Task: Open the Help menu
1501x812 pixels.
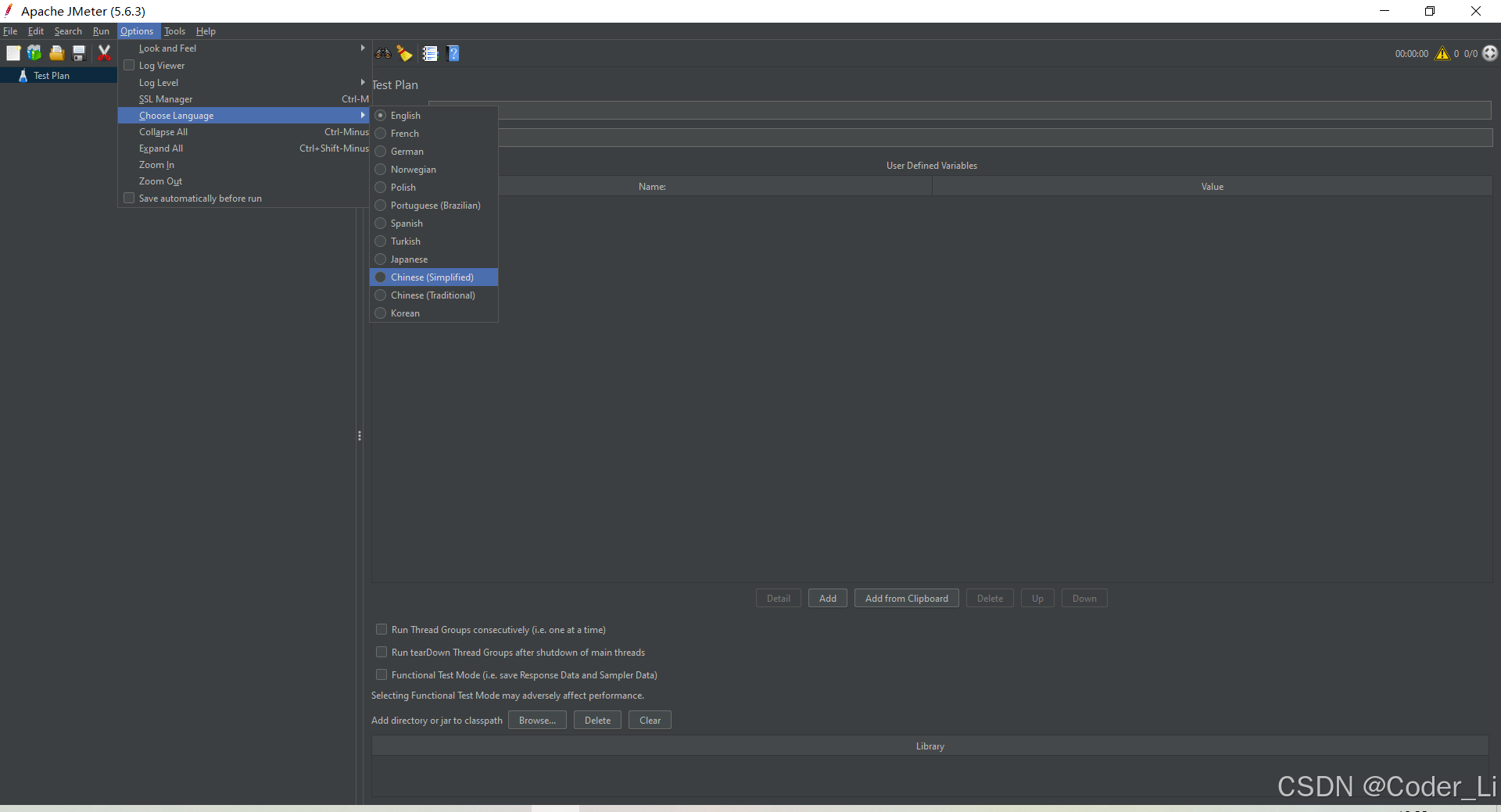Action: pyautogui.click(x=206, y=31)
